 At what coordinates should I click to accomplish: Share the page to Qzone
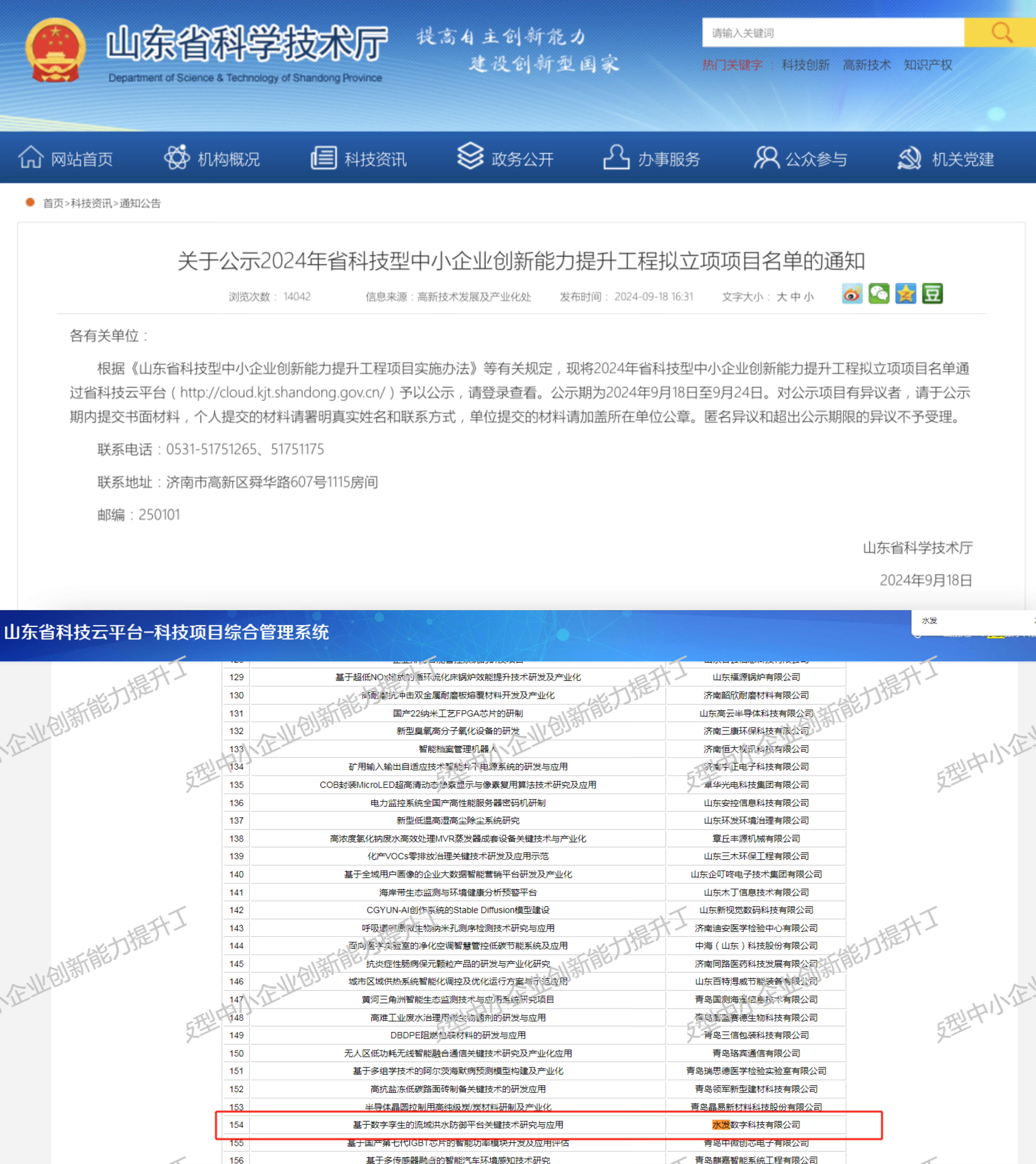point(906,294)
